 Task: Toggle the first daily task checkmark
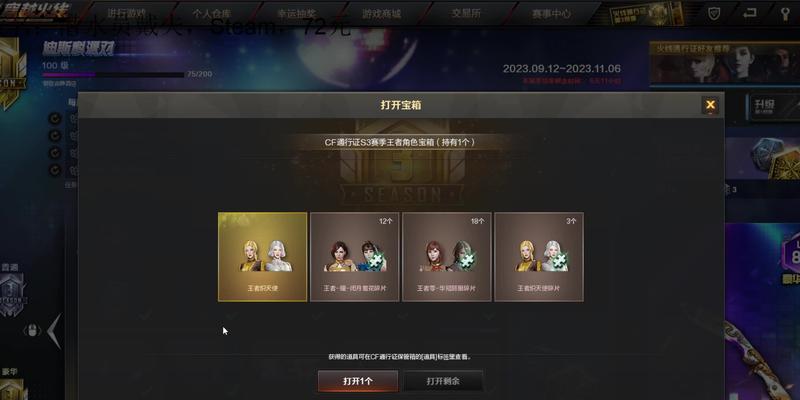[55, 119]
